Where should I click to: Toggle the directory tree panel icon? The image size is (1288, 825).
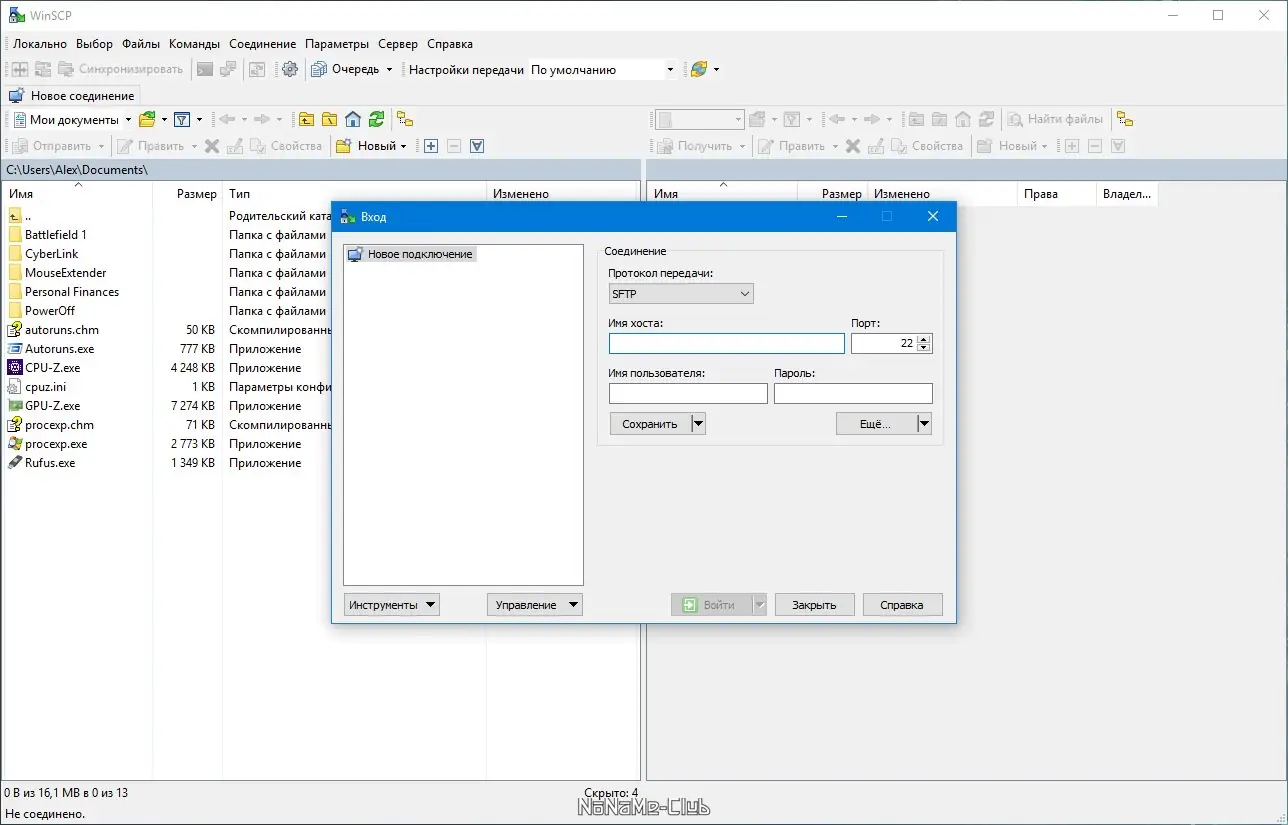coord(404,119)
